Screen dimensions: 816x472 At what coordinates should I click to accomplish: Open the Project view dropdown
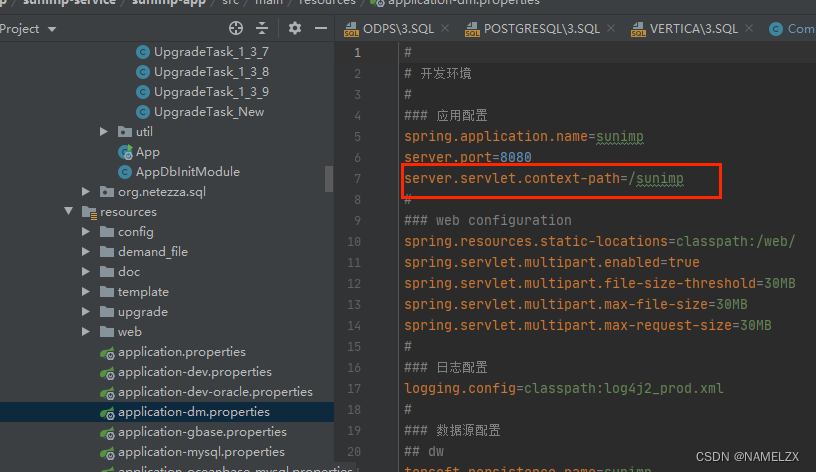(50, 29)
